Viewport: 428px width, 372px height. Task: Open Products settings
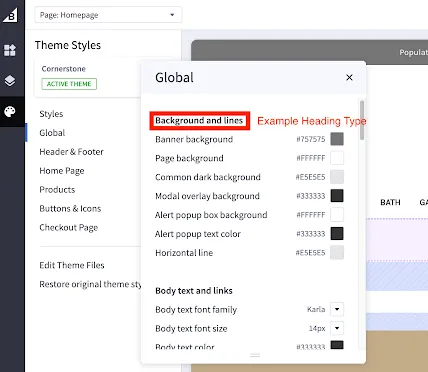click(x=57, y=190)
